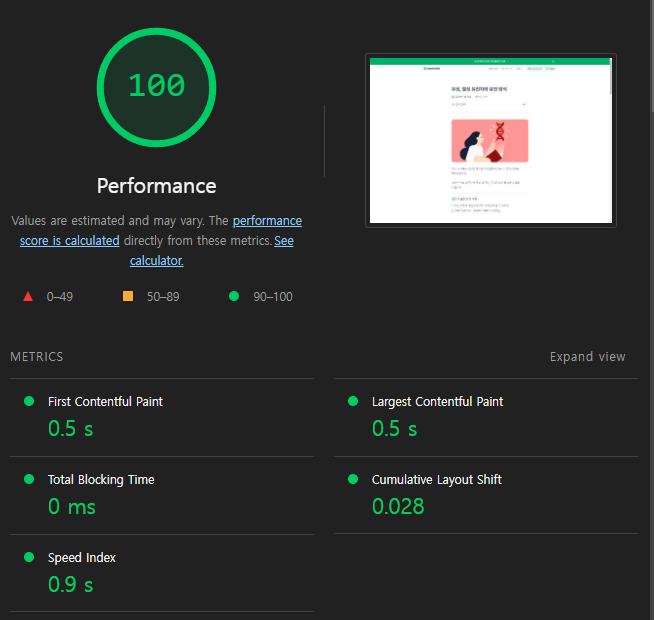654x620 pixels.
Task: Toggle Expand view for metrics
Action: (x=587, y=357)
